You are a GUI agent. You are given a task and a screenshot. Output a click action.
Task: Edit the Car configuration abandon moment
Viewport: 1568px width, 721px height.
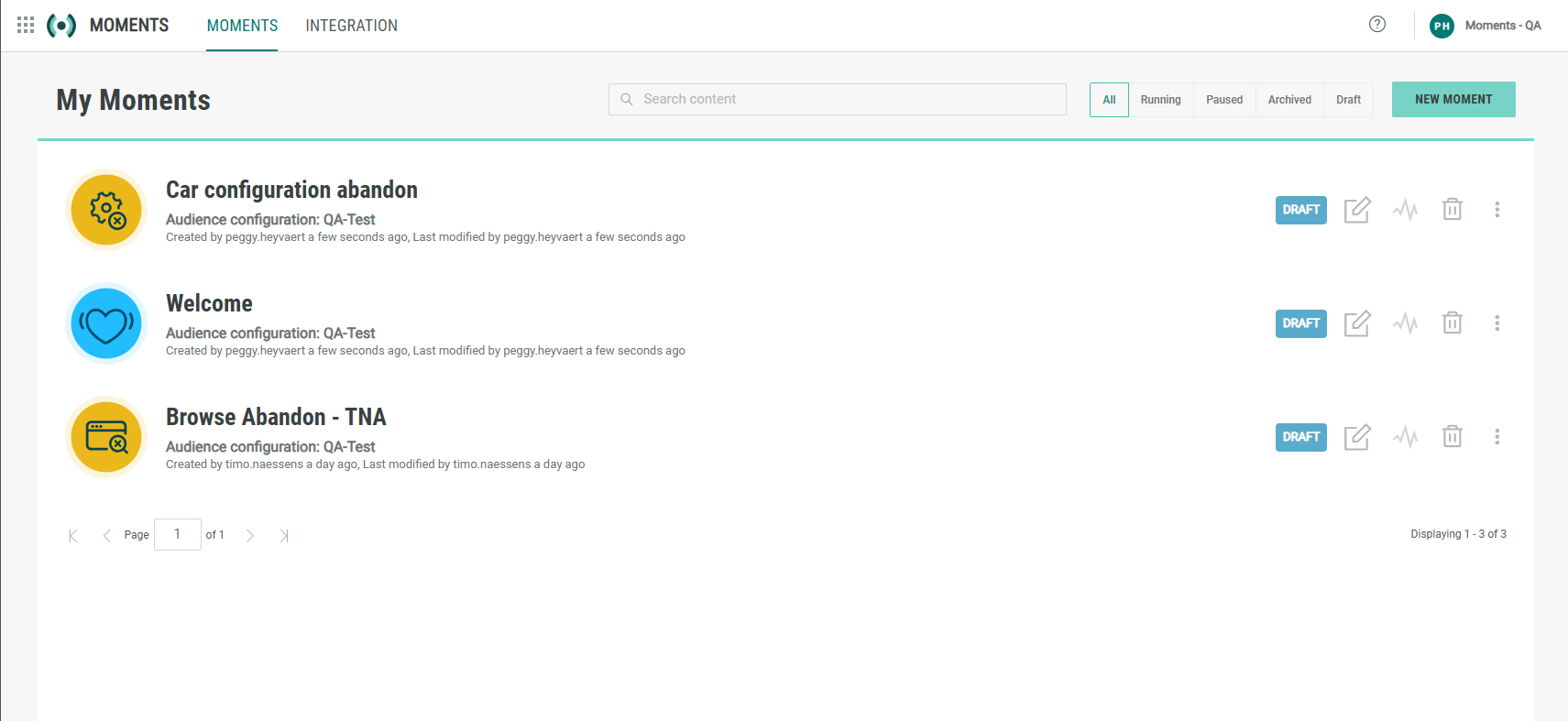tap(1356, 210)
